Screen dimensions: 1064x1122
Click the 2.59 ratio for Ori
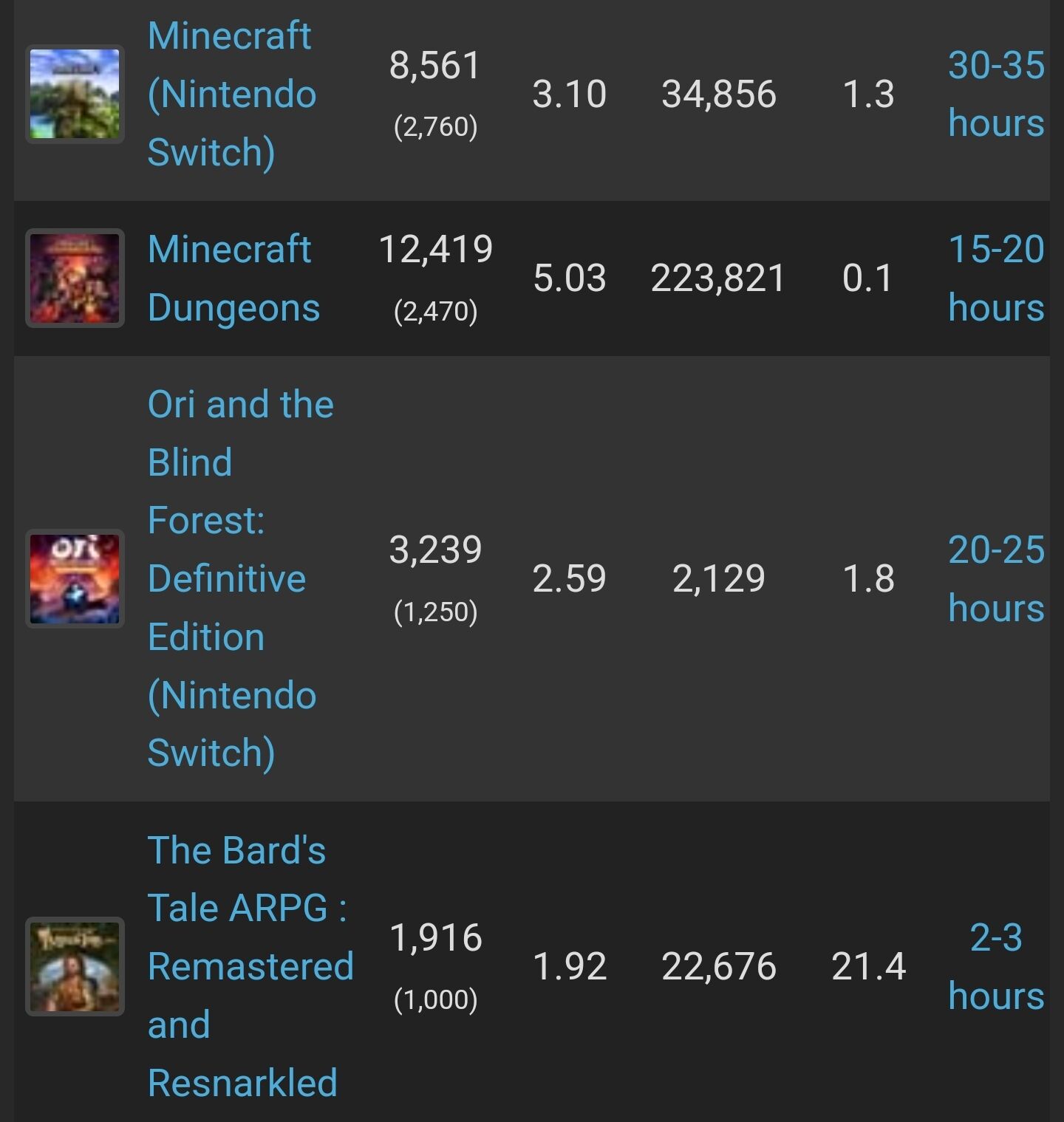(x=569, y=578)
